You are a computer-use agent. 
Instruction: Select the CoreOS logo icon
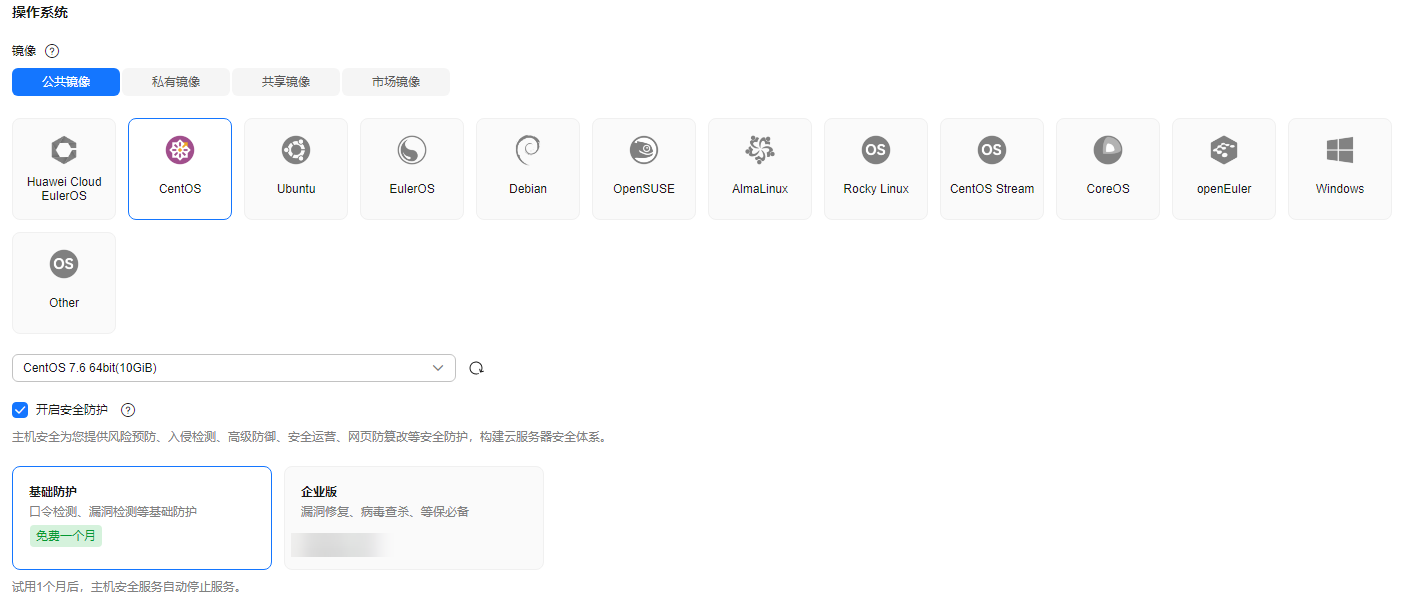coord(1108,151)
